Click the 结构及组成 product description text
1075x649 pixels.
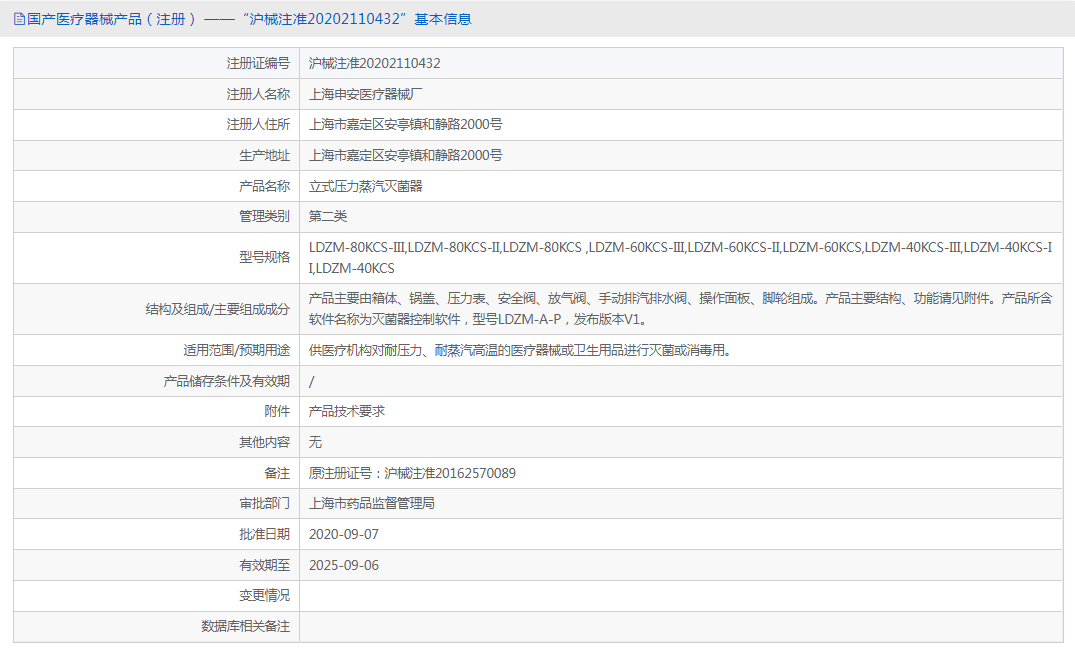(x=680, y=309)
